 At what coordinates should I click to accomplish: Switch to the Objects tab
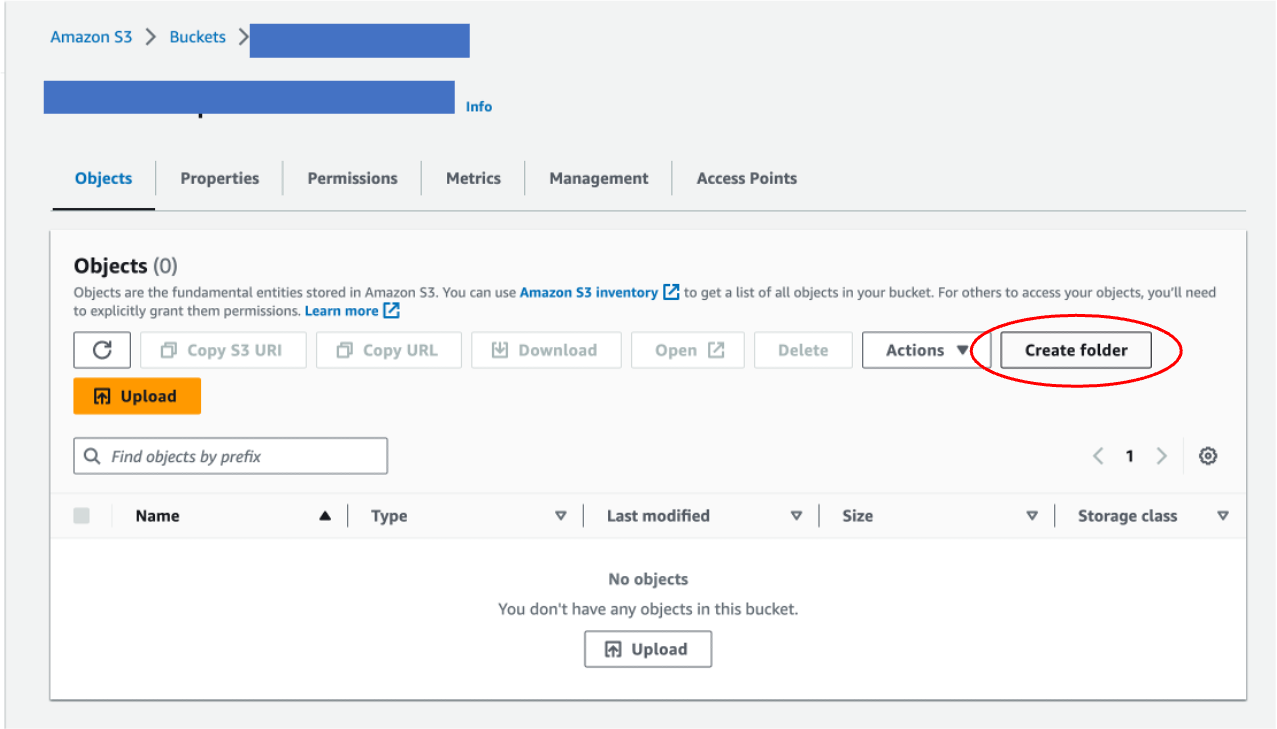click(103, 178)
